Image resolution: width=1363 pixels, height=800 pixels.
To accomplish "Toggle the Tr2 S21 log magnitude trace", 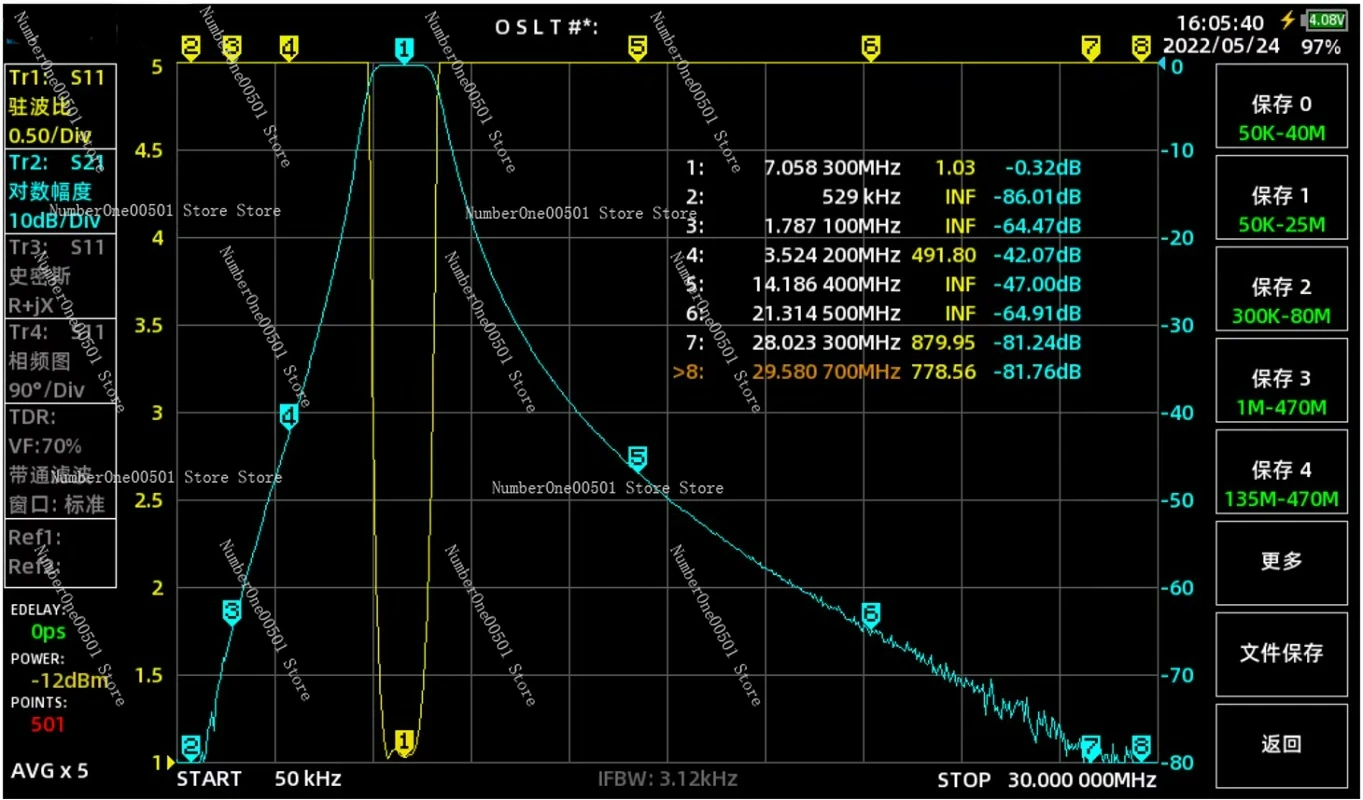I will (x=61, y=191).
